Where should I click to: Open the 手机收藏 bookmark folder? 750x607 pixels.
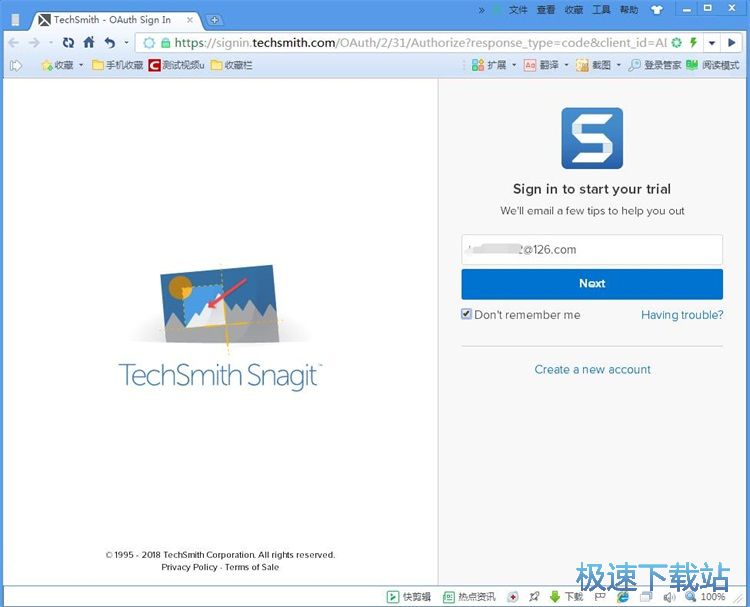[x=118, y=65]
